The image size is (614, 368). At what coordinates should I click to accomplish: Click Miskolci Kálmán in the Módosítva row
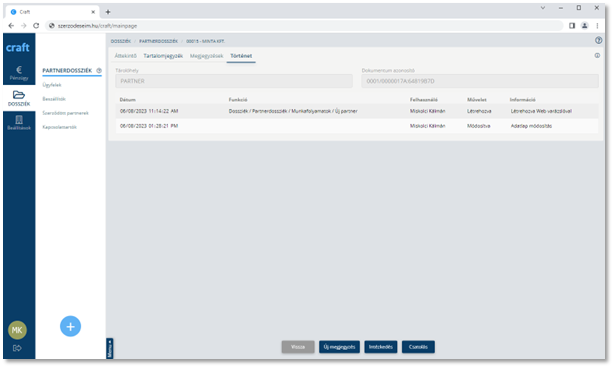(427, 126)
